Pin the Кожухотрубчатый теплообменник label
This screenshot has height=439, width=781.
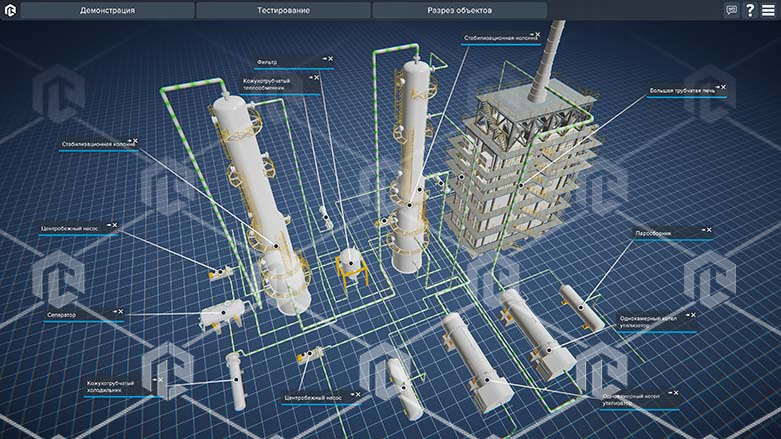coord(310,77)
